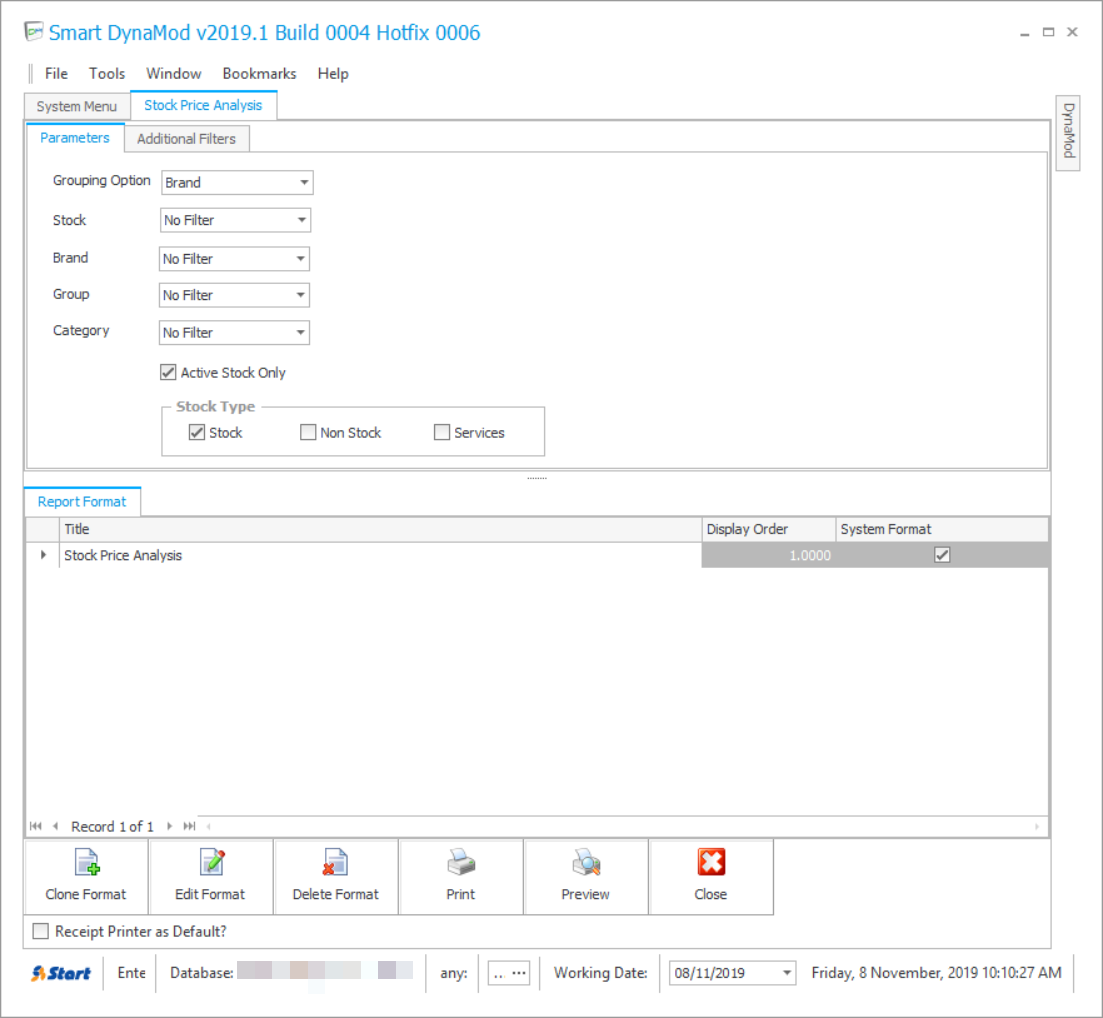Image resolution: width=1103 pixels, height=1018 pixels.
Task: Open the Brand filter dropdown
Action: pos(300,258)
